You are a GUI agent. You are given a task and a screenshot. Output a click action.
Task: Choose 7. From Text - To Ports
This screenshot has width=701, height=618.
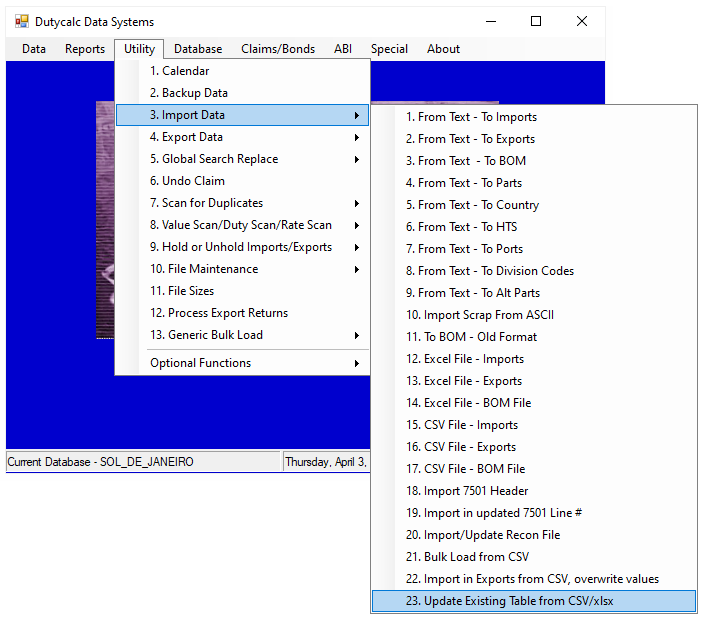point(534,249)
